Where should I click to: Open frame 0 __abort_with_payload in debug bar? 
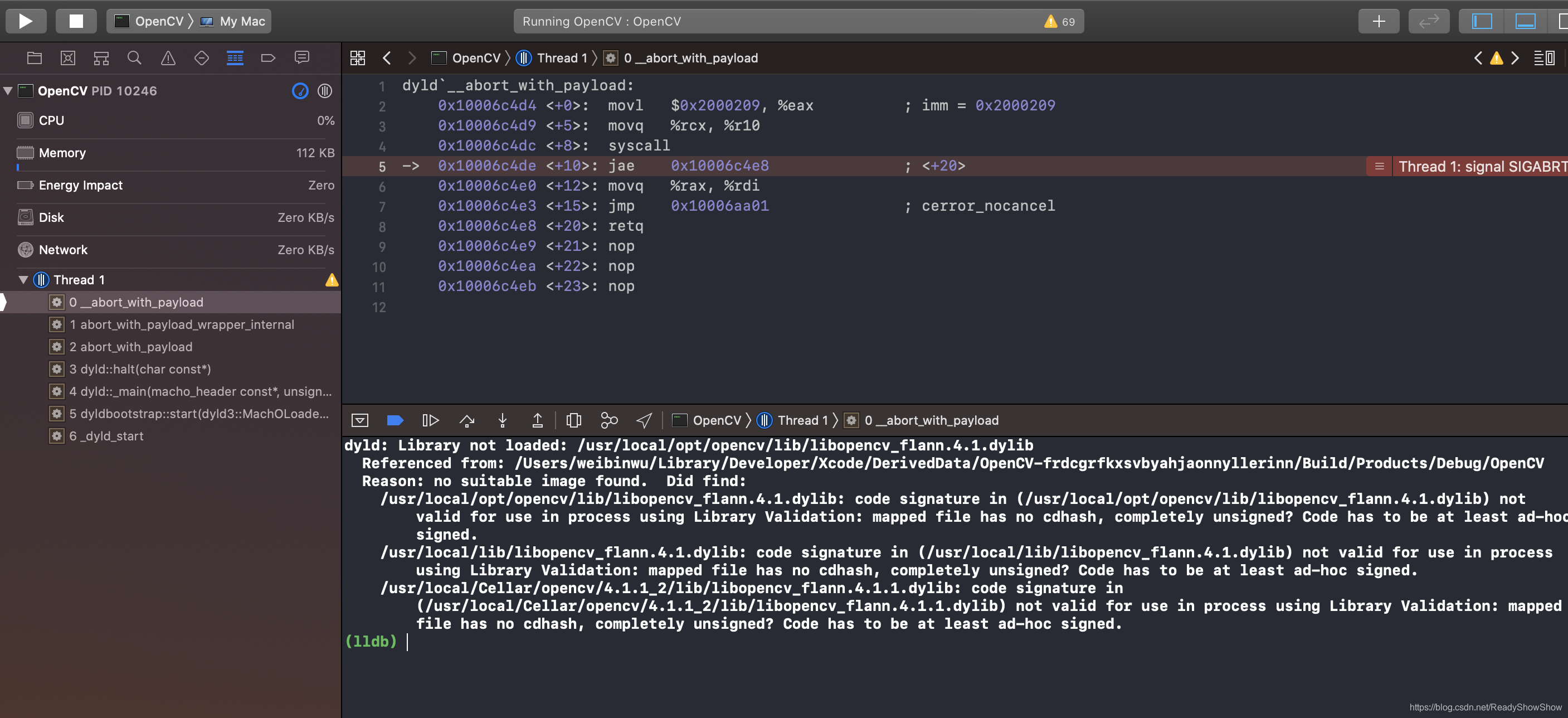(x=922, y=420)
